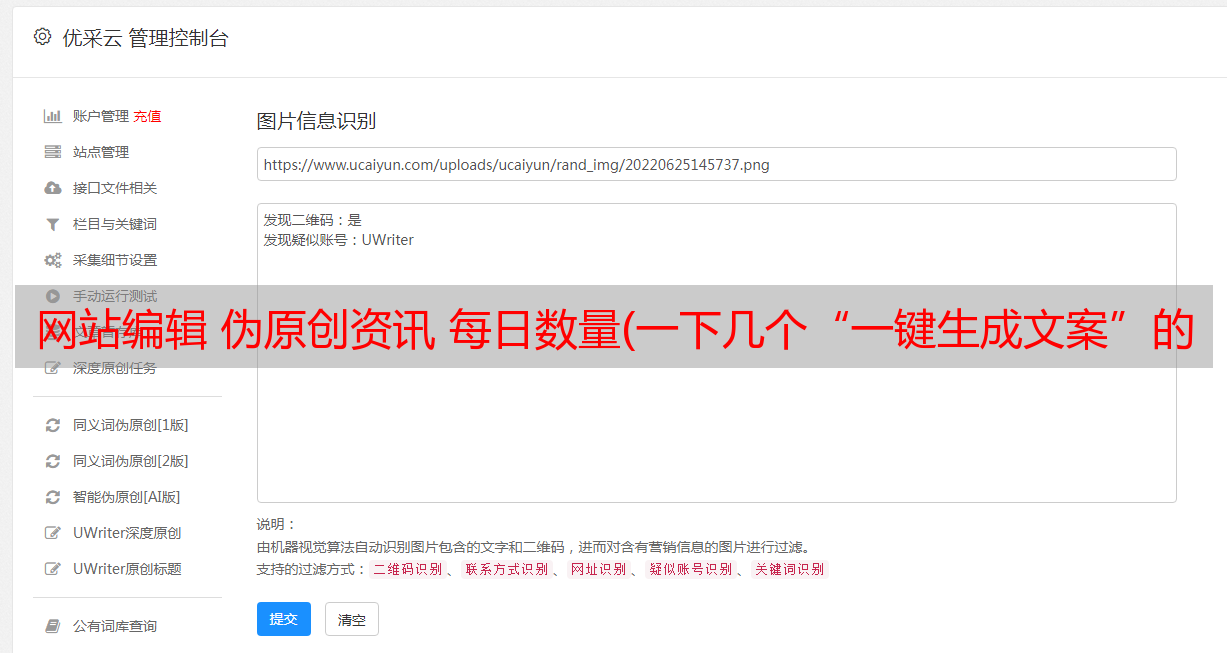Click the refresh icon for 同义词伪原创[1版]

click(x=53, y=425)
